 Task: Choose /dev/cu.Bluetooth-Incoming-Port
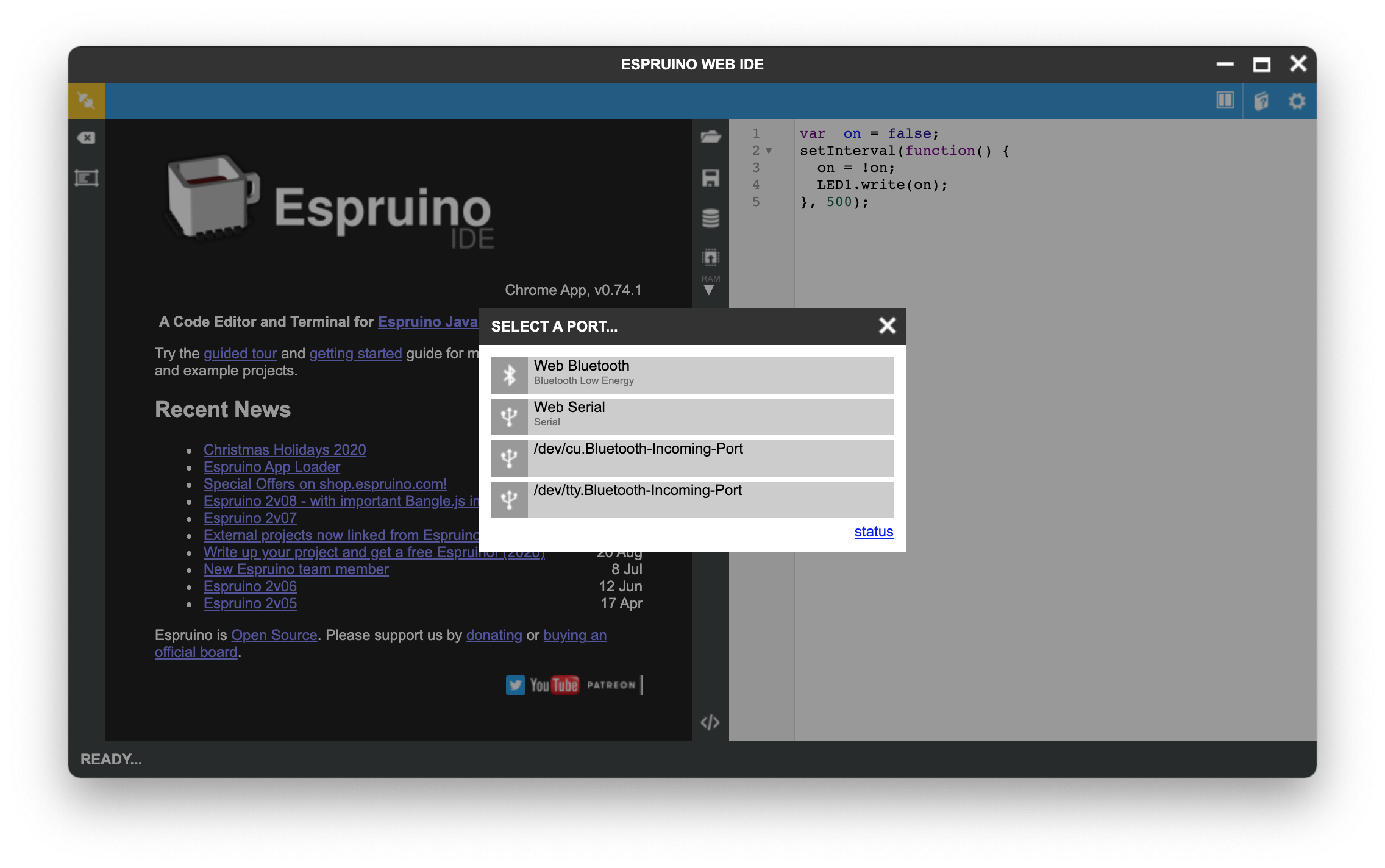pos(692,458)
